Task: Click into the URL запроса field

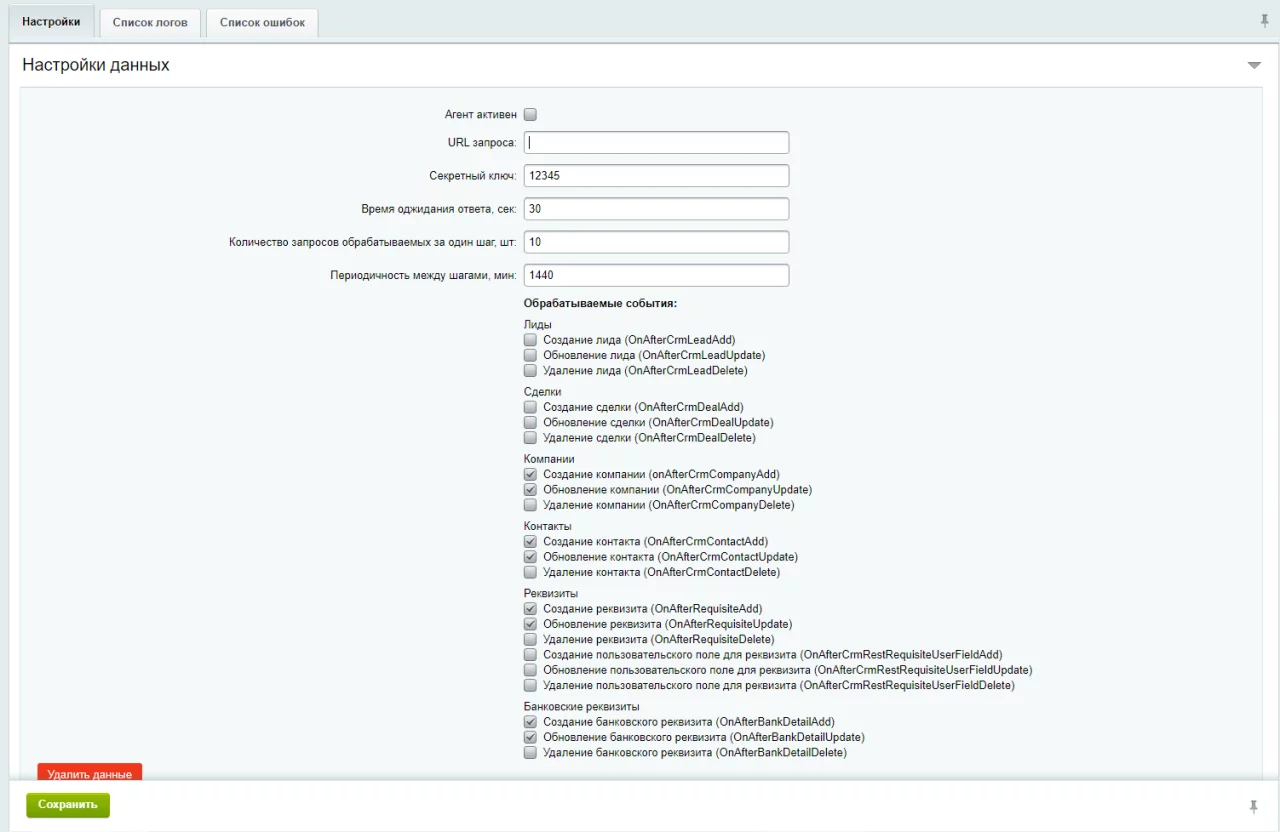Action: (x=656, y=143)
